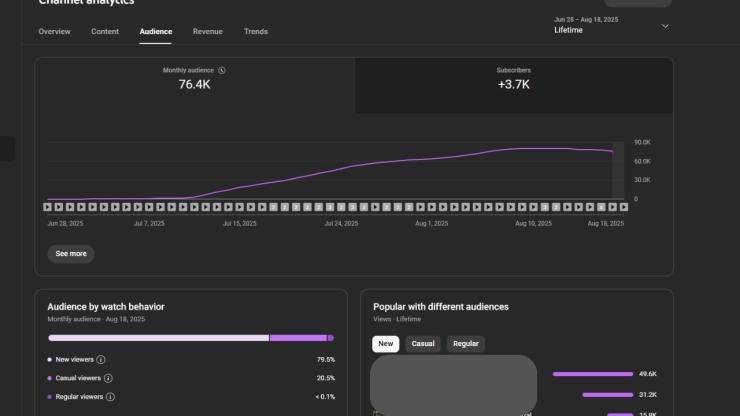This screenshot has height=416, width=740.
Task: Click the 31.2K views bar
Action: point(608,395)
